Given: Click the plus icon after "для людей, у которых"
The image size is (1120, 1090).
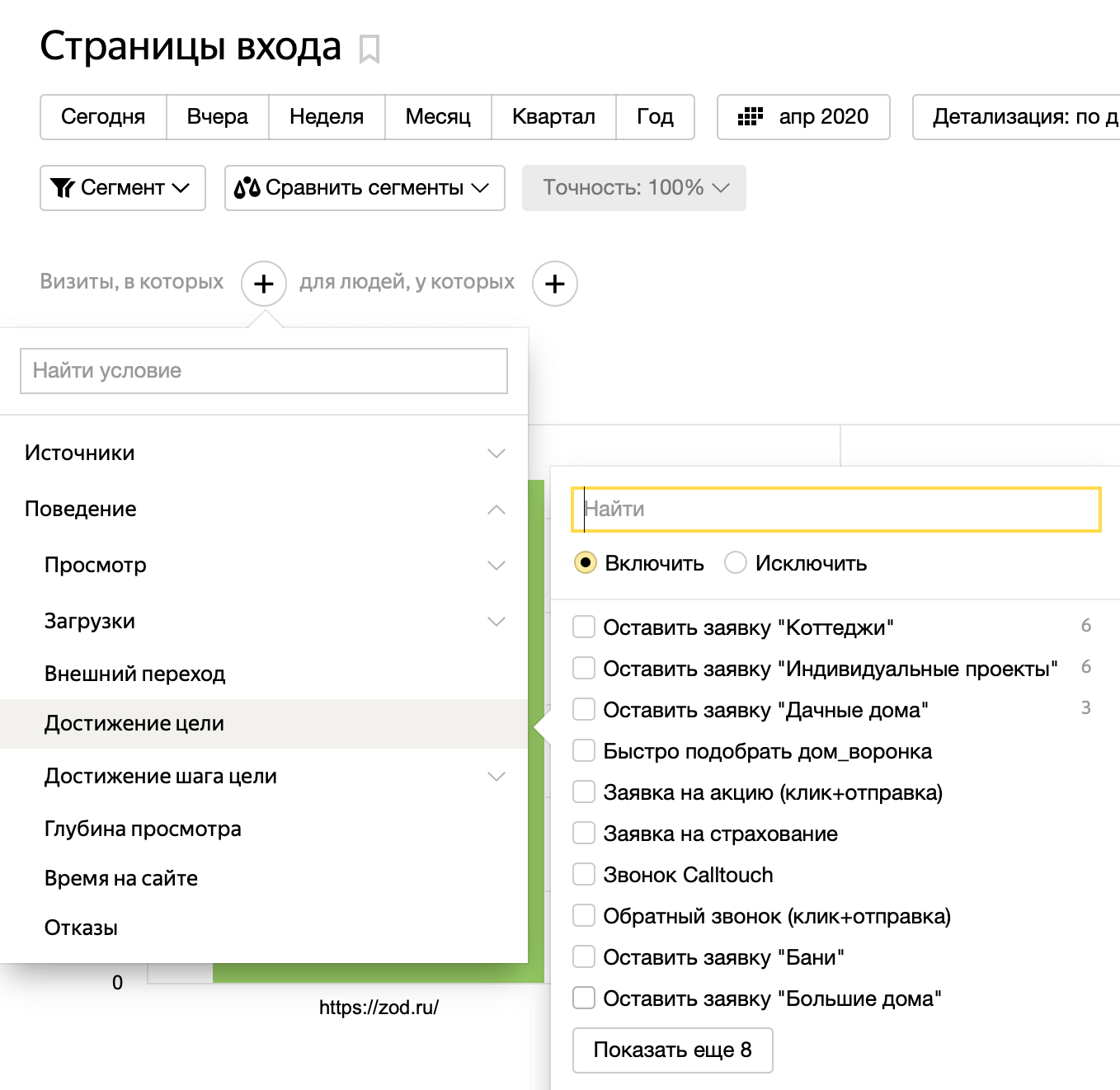Looking at the screenshot, I should point(555,284).
